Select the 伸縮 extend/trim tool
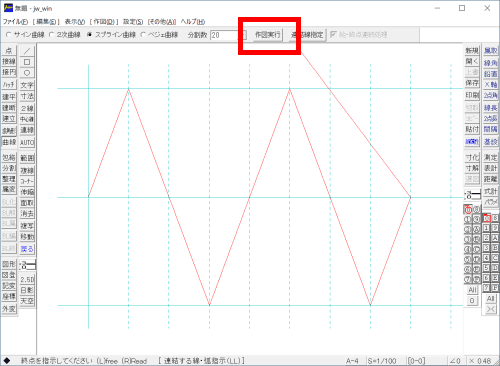 coord(27,192)
